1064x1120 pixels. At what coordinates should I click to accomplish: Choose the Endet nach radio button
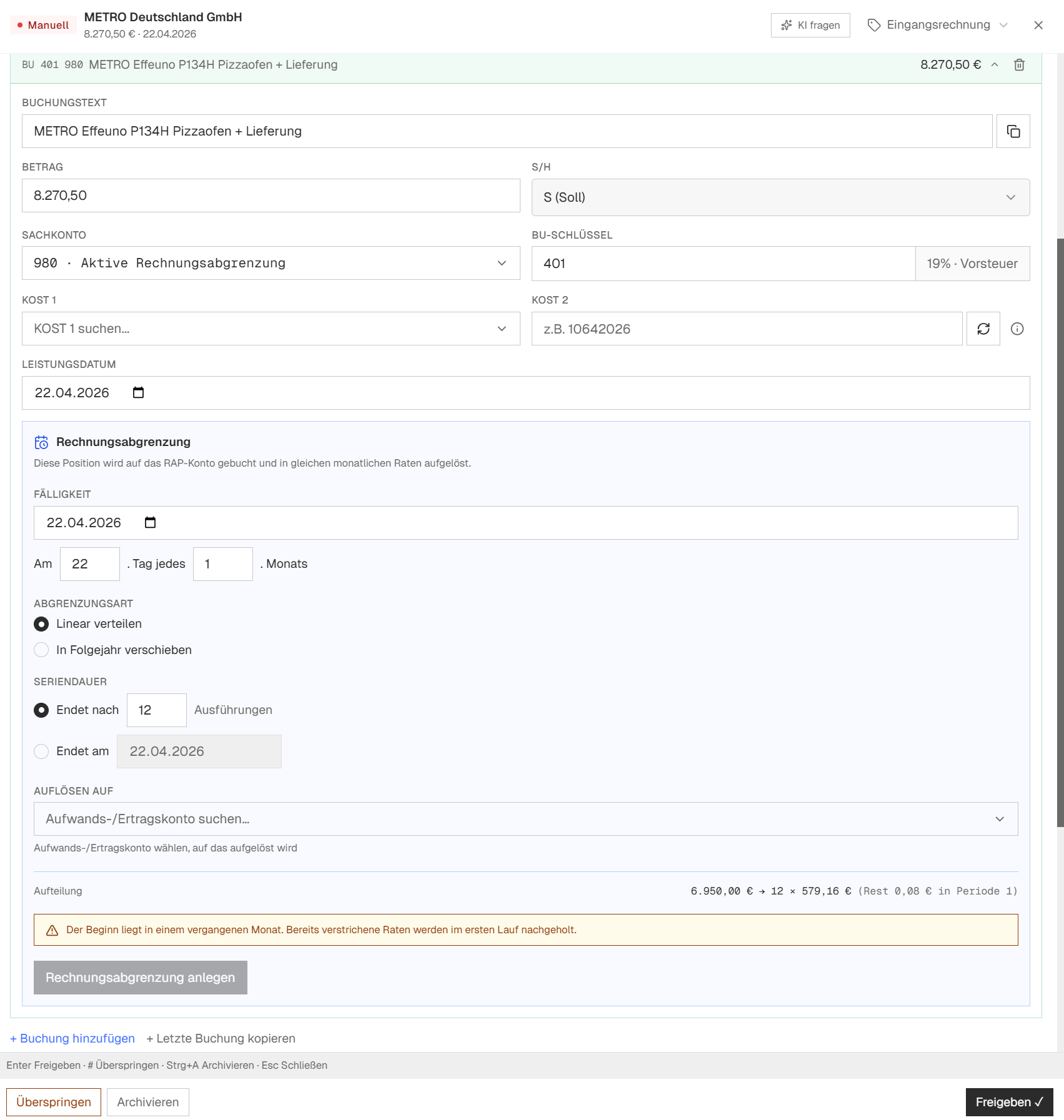(x=41, y=710)
